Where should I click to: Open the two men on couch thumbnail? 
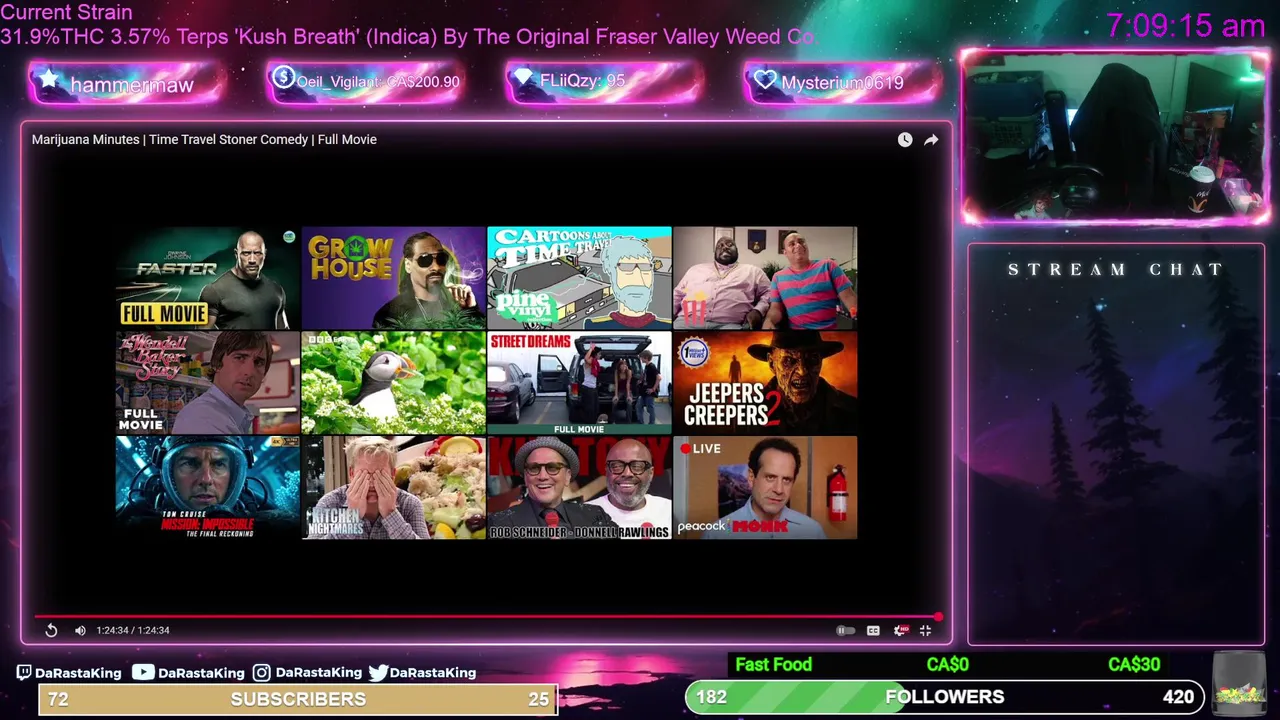coord(765,278)
